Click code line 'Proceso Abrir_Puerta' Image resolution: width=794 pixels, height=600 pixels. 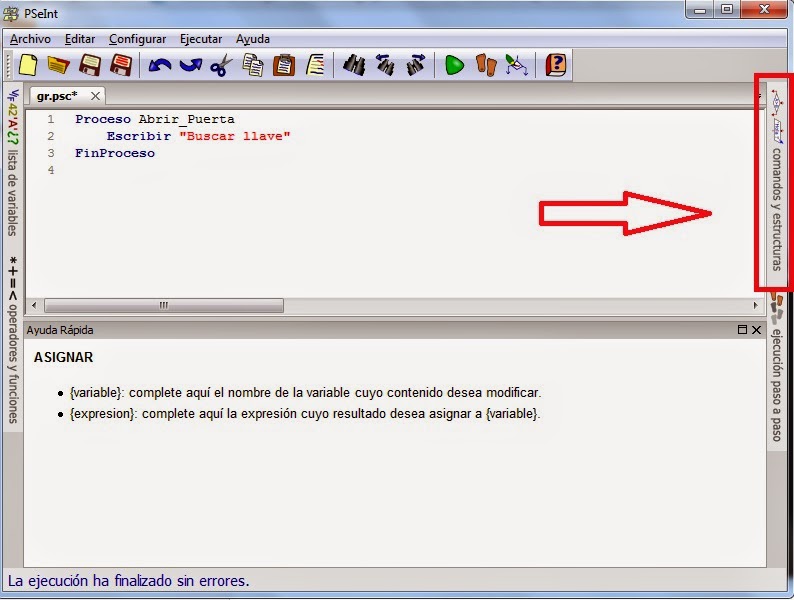[155, 119]
